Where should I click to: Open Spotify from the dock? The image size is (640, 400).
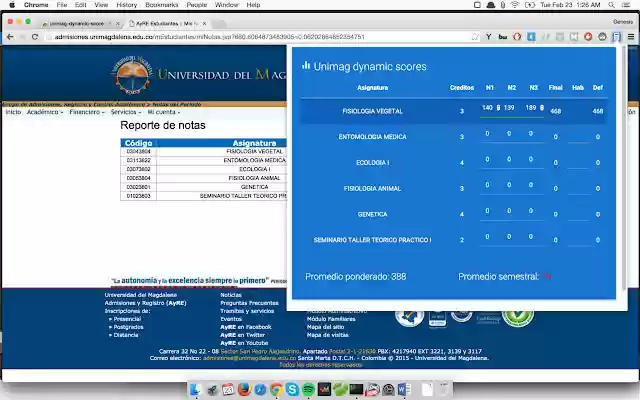point(308,389)
